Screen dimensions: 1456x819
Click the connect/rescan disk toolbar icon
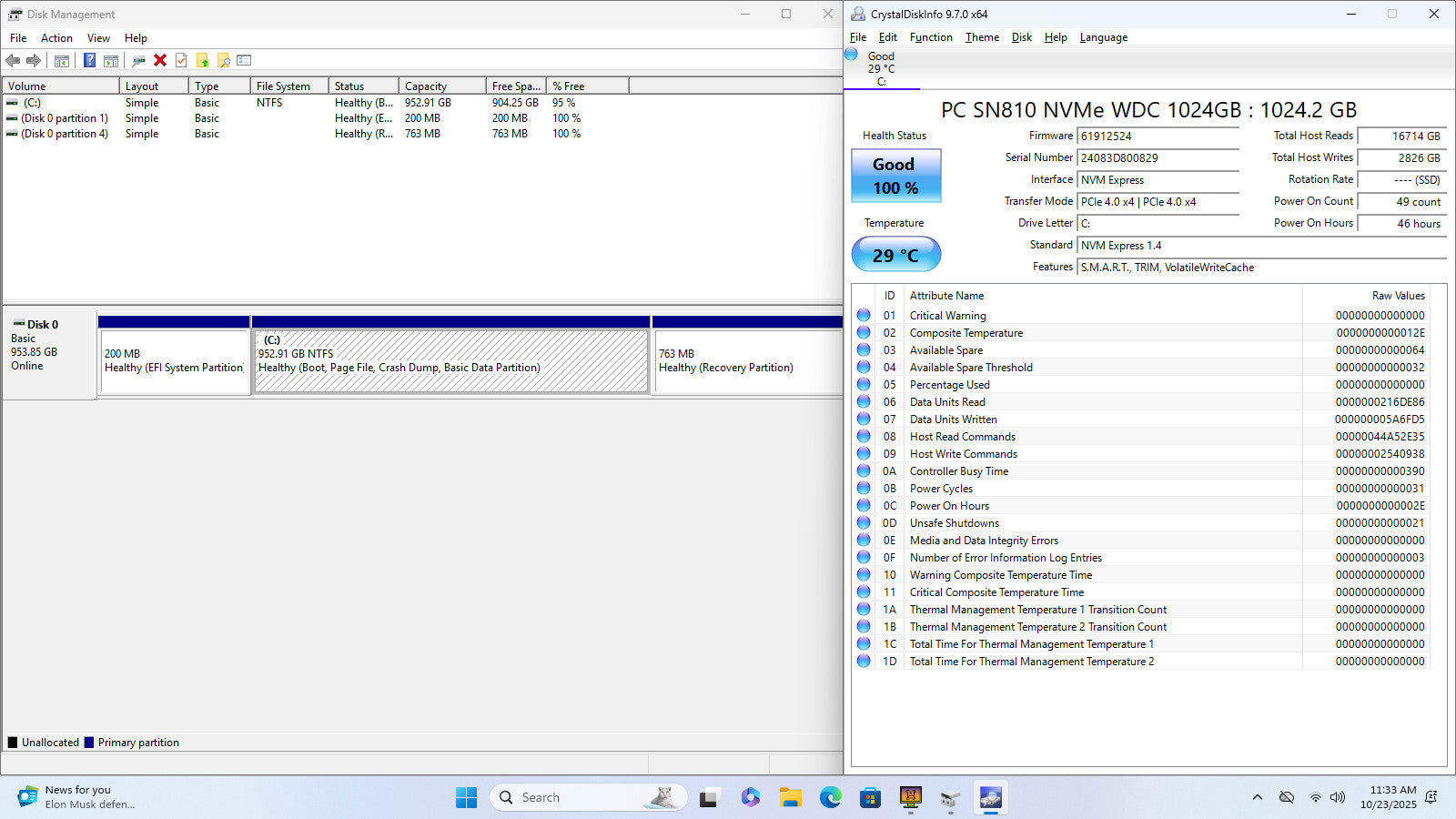pos(138,60)
